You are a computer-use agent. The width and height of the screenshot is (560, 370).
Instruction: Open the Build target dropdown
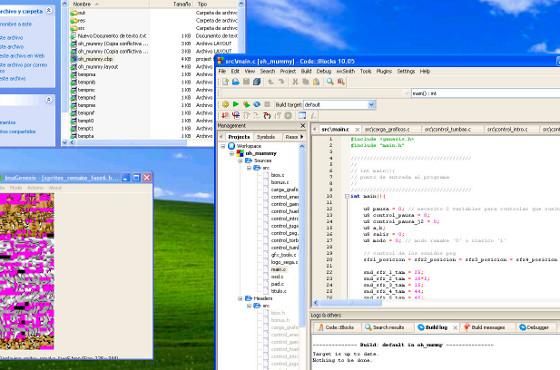point(371,105)
